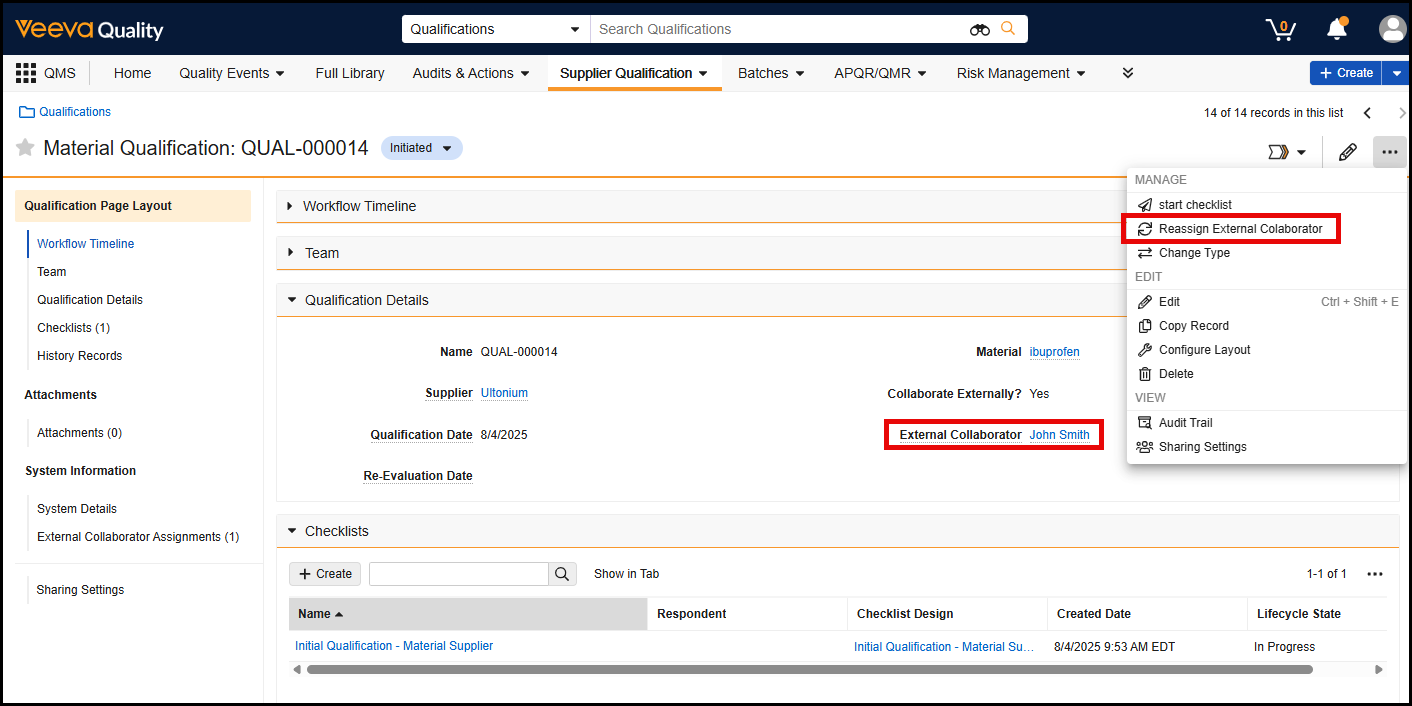
Task: Click the Veeva Quality logo
Action: (89, 29)
